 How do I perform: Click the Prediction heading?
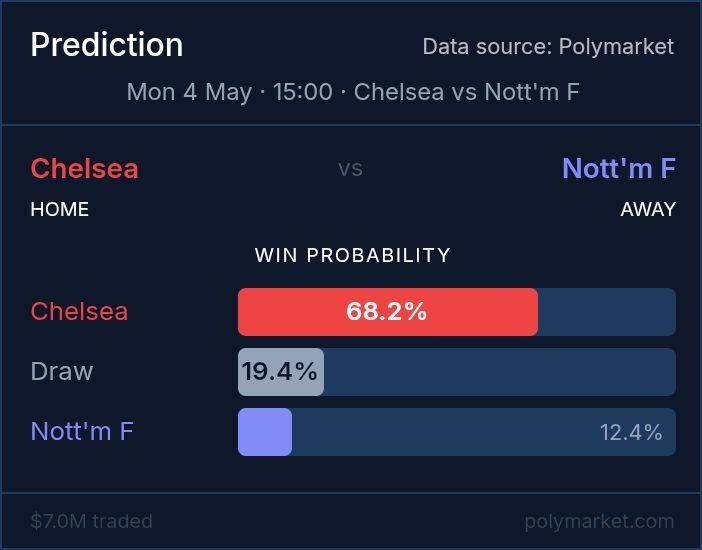click(x=107, y=45)
